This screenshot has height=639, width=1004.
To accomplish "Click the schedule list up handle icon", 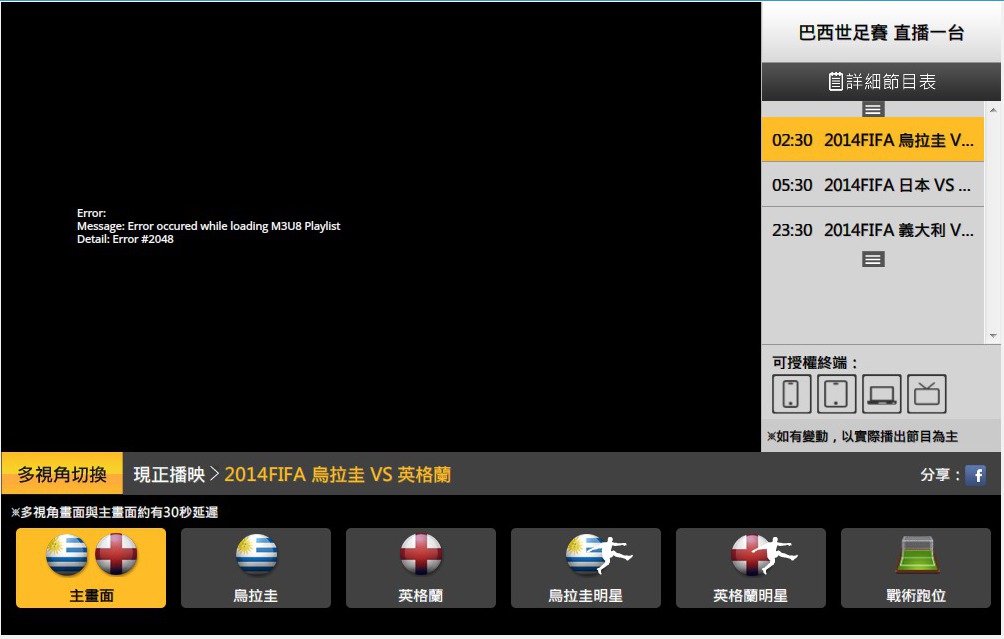I will (x=873, y=109).
